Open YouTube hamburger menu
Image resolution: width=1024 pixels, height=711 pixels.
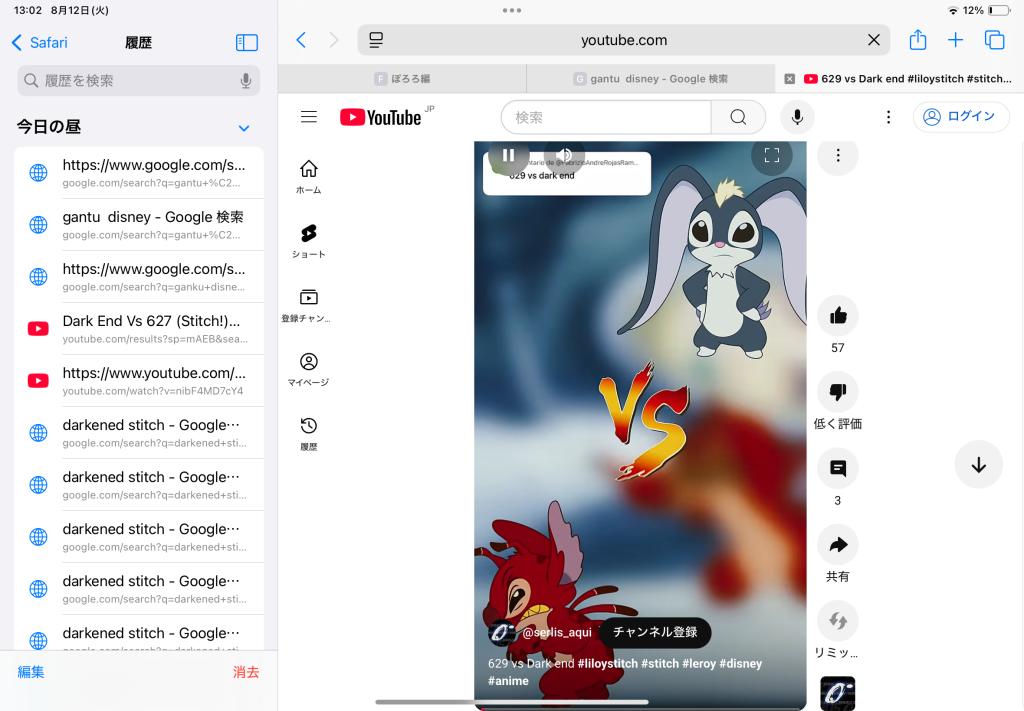(x=309, y=117)
